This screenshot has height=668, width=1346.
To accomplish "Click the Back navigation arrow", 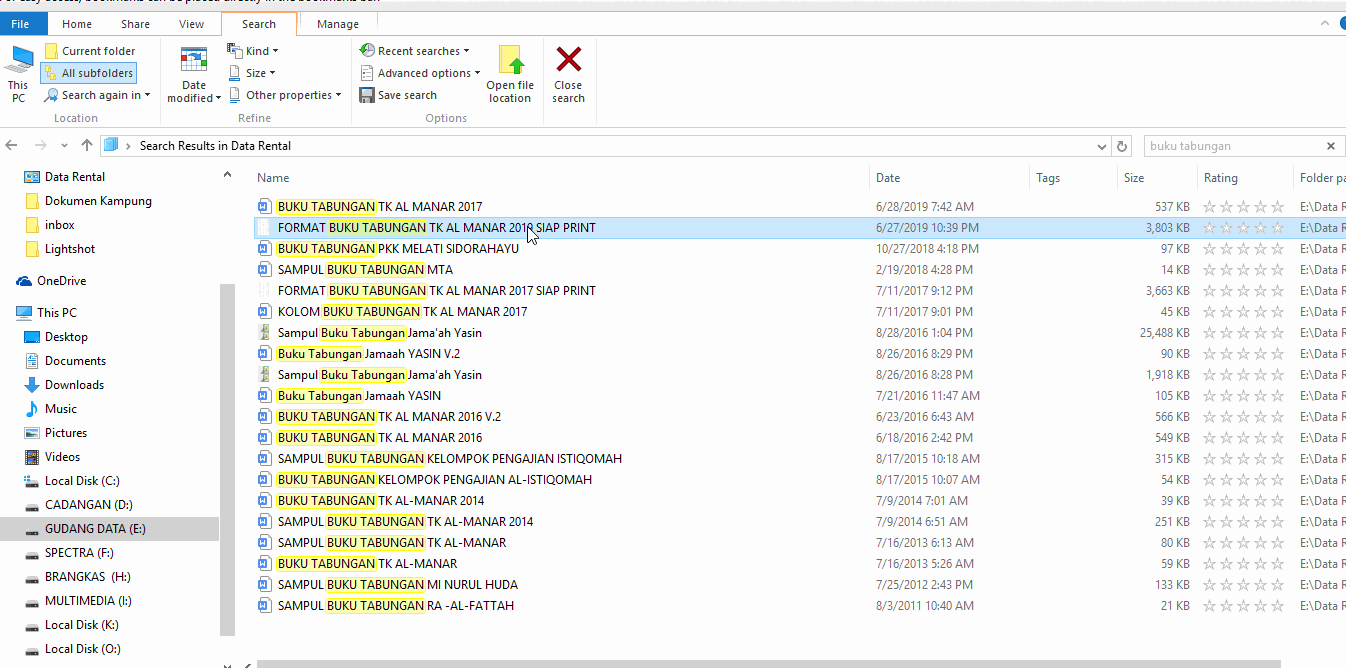I will 13,146.
